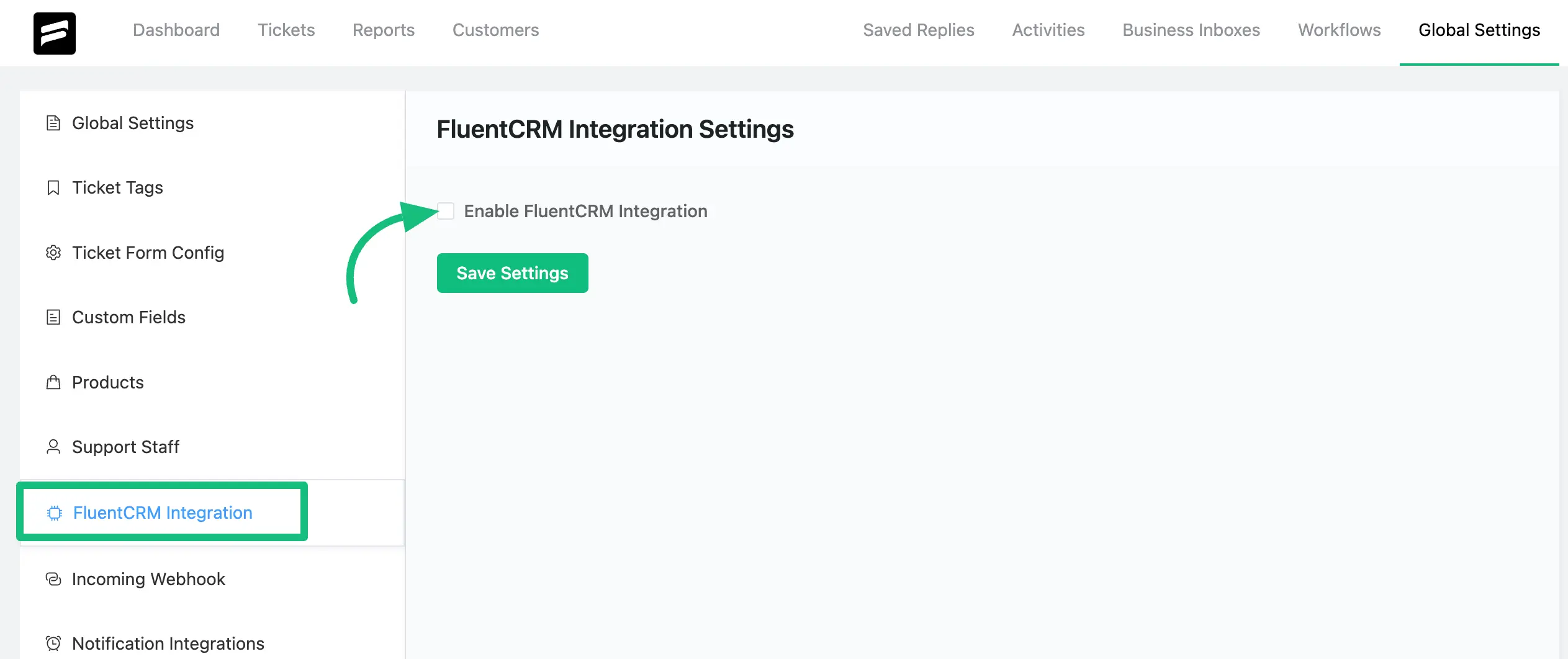Go to Activities in top navigation
The width and height of the screenshot is (1568, 659).
tap(1048, 30)
